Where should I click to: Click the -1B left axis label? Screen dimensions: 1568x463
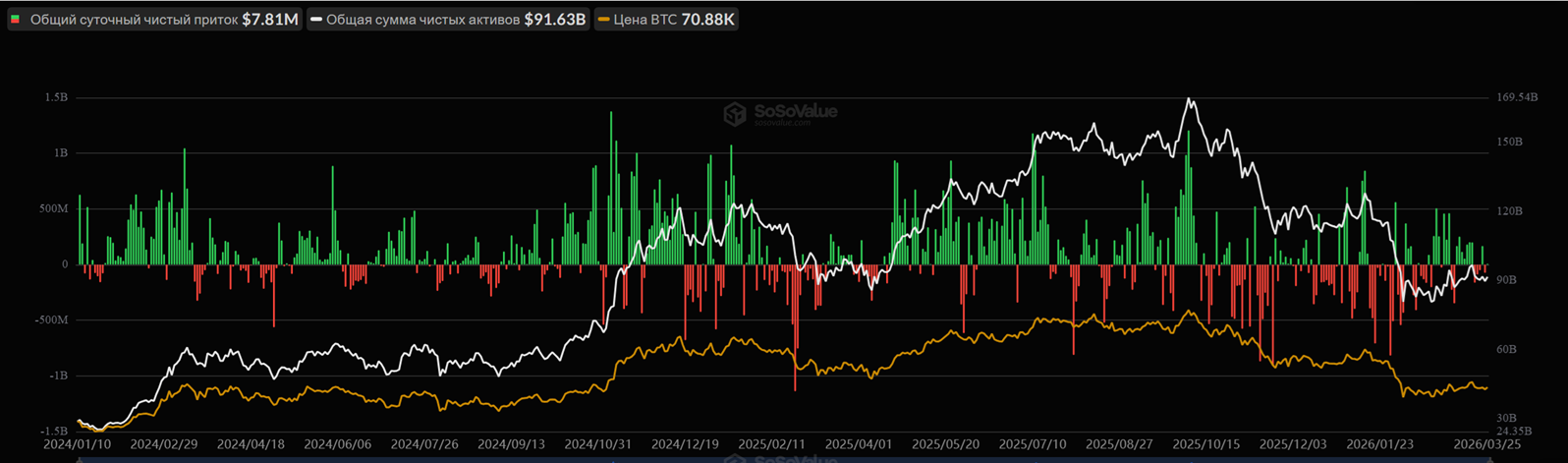[57, 376]
